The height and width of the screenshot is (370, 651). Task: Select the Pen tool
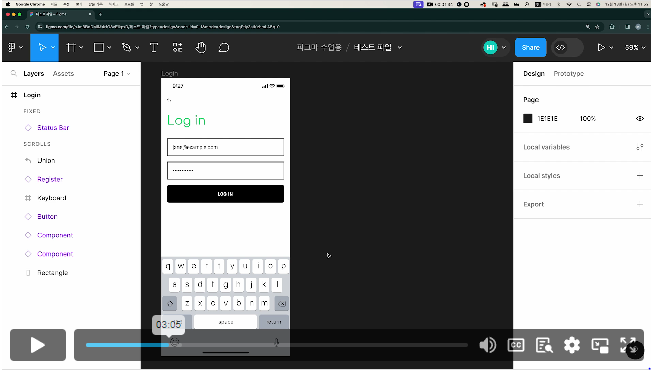tap(126, 48)
